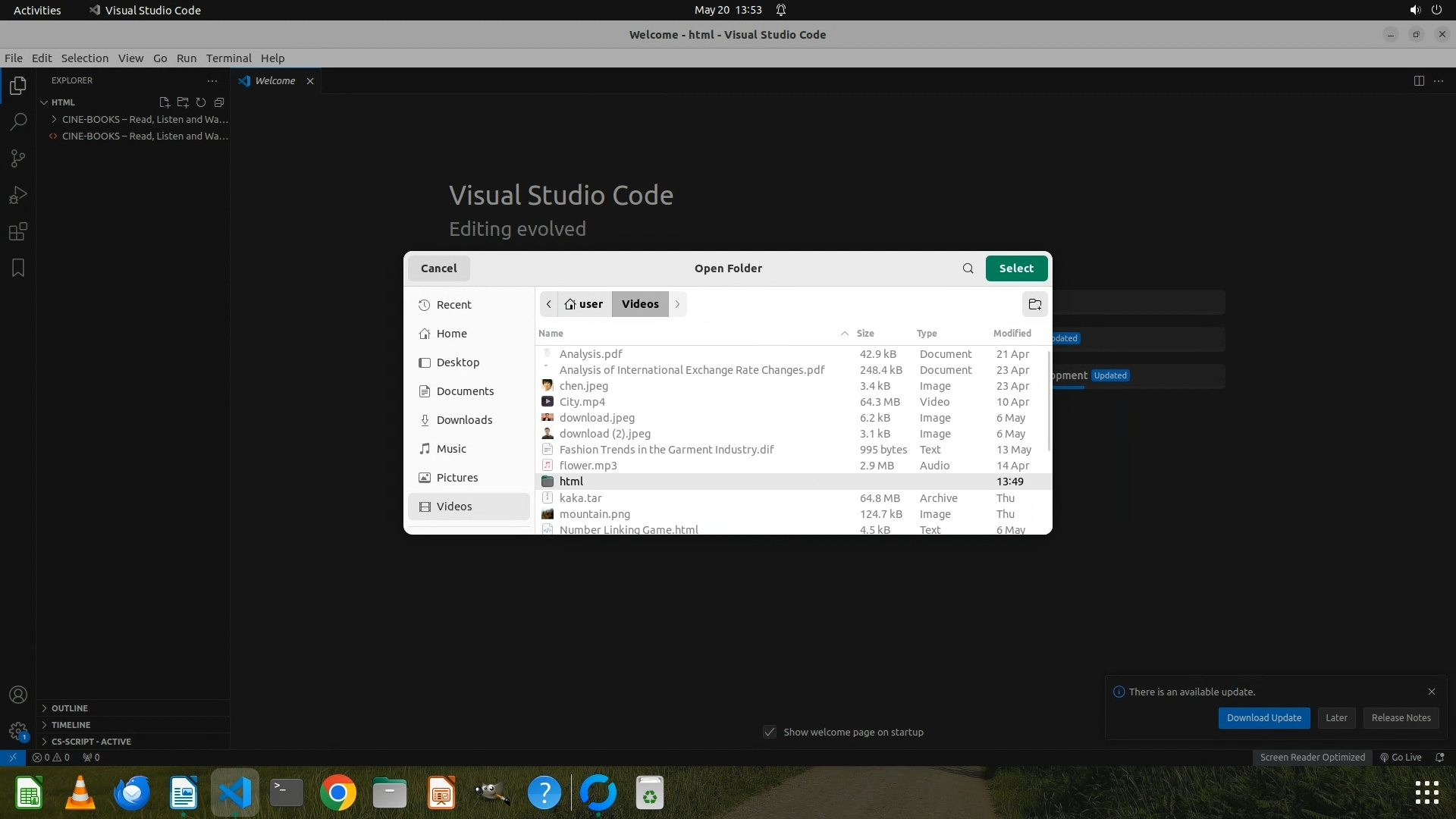Expand the TIMELINE section
Viewport: 1456px width, 819px height.
pos(71,724)
